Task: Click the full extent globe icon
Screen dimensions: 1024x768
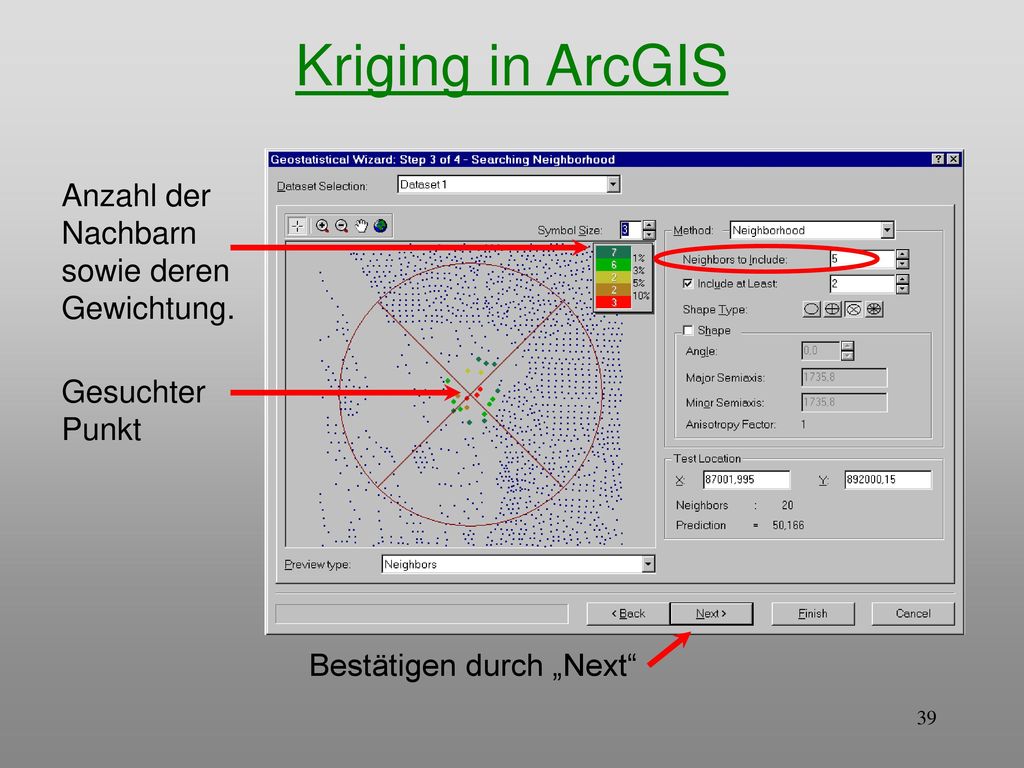Action: (380, 226)
